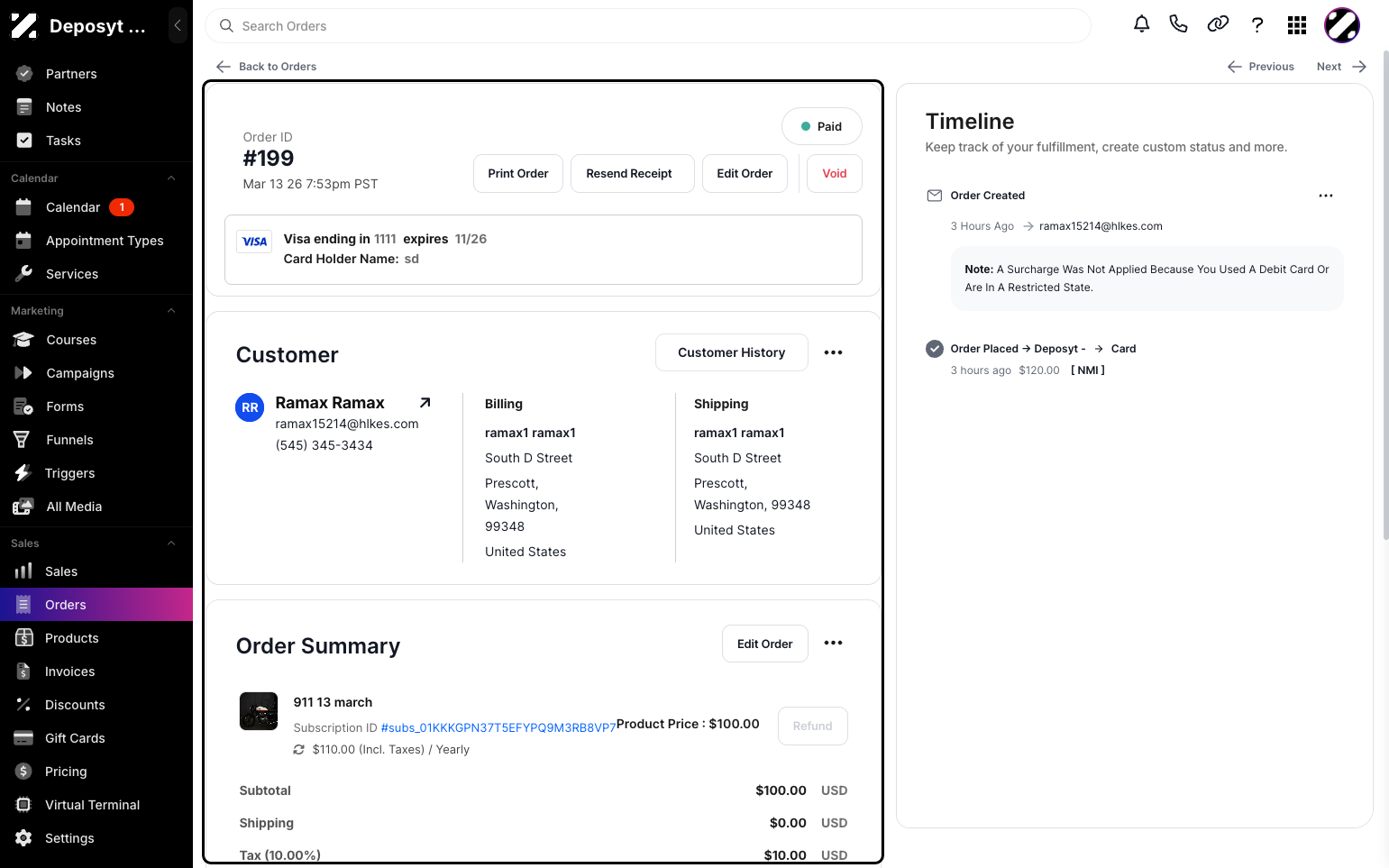1389x868 pixels.
Task: Open Partners in sidebar
Action: 96,74
